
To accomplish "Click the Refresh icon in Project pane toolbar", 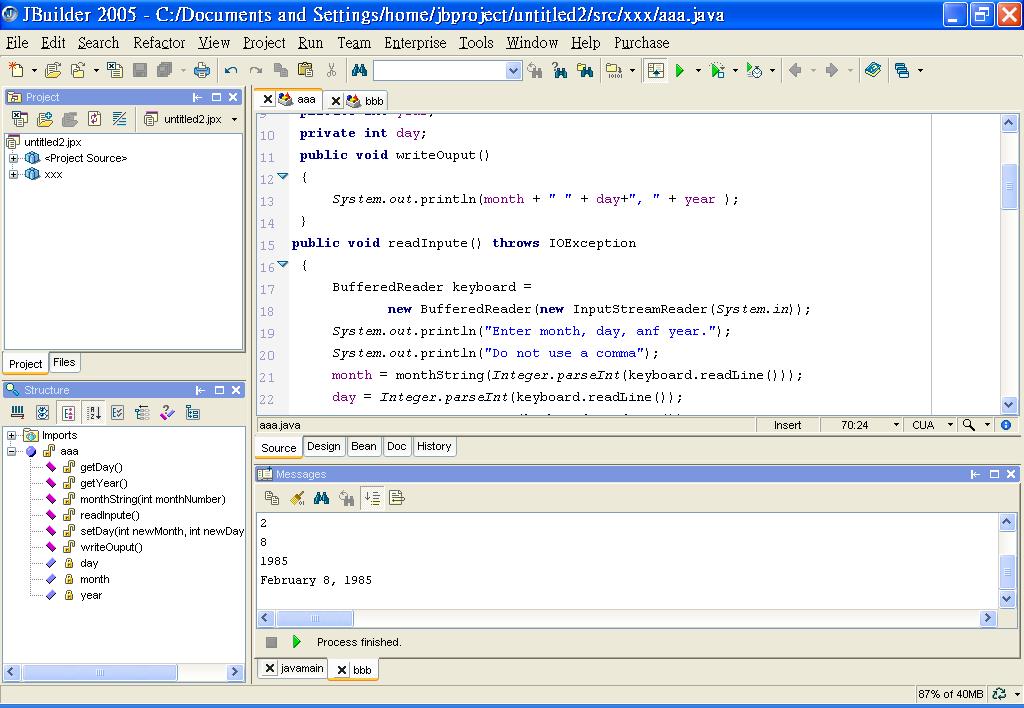I will (x=95, y=119).
